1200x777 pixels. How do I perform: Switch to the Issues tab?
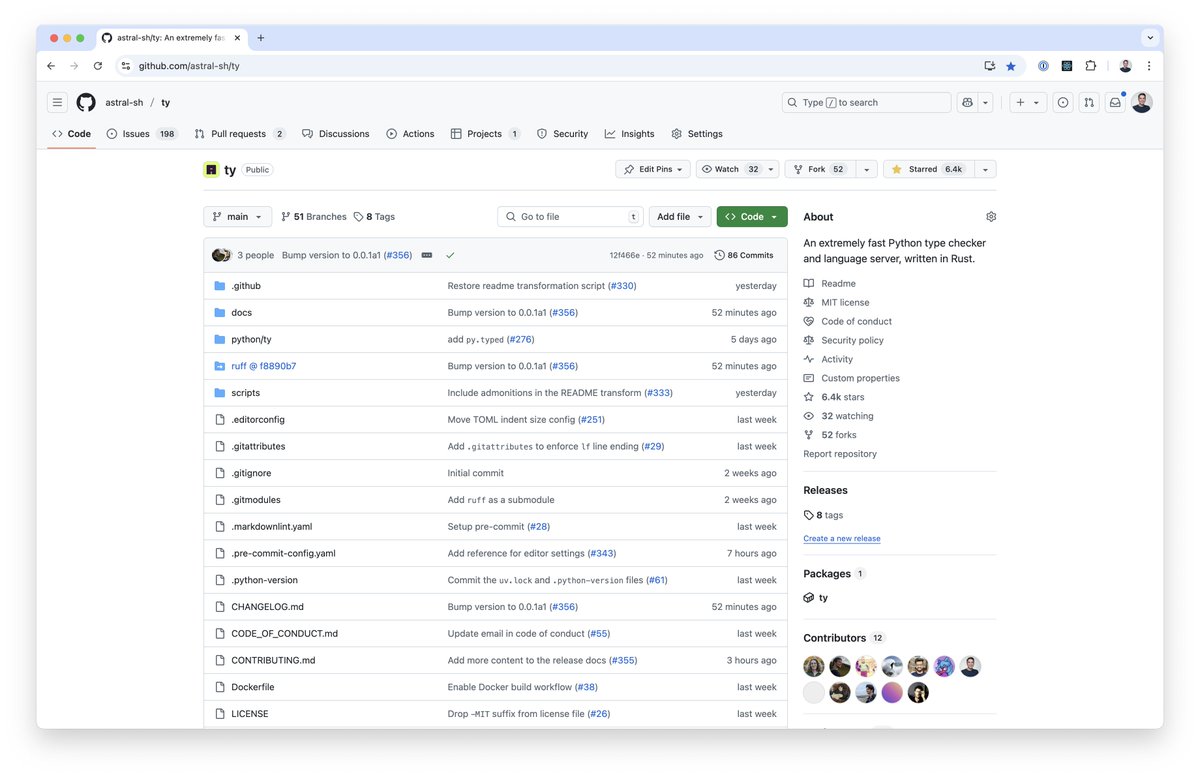tap(142, 134)
